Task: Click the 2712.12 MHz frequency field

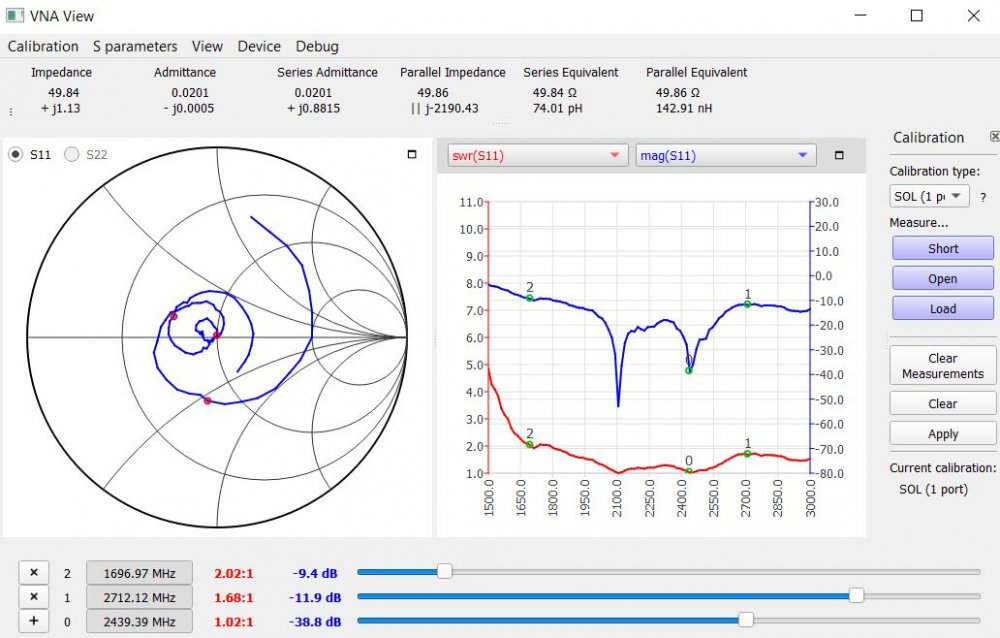Action: pyautogui.click(x=139, y=597)
